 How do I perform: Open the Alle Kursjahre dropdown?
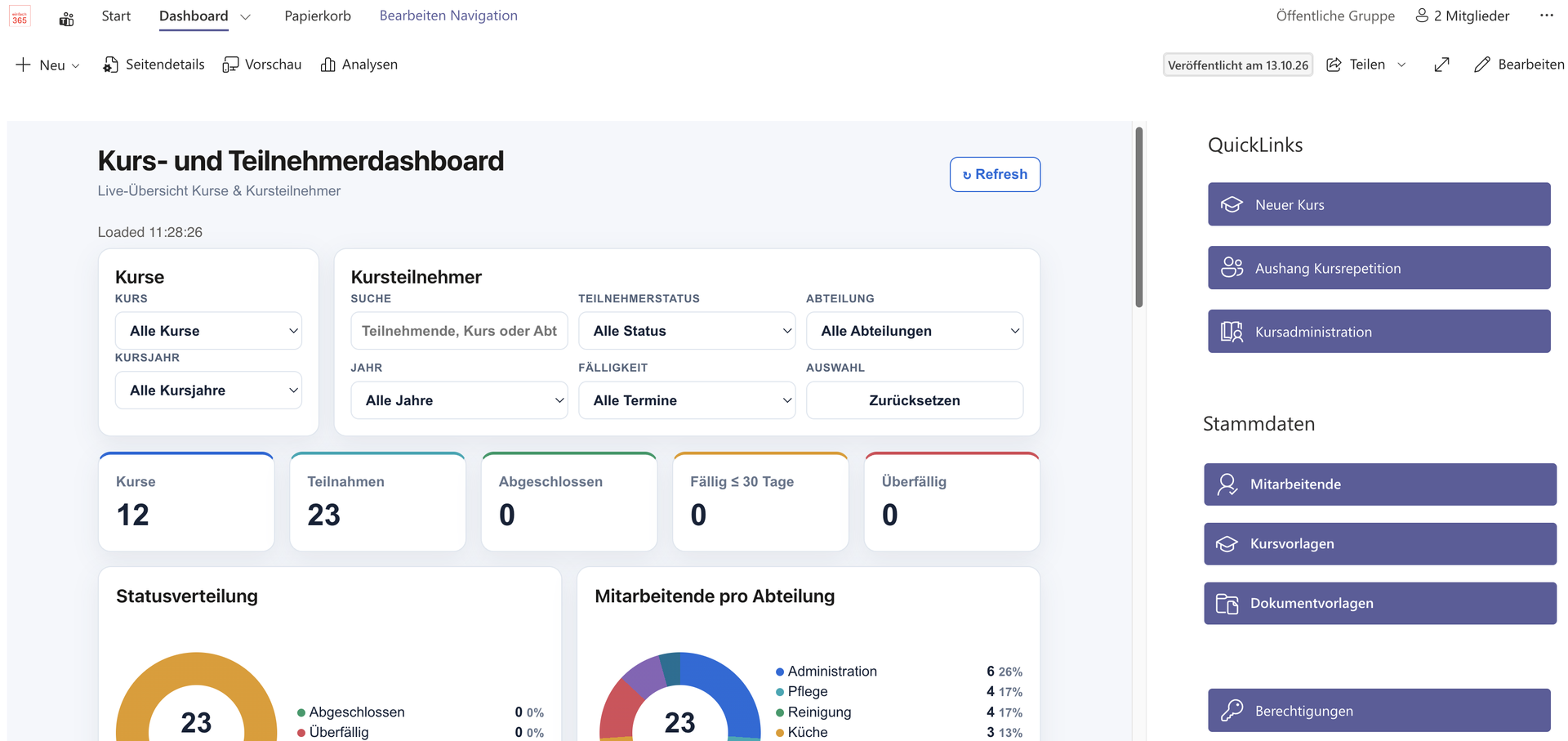coord(208,391)
